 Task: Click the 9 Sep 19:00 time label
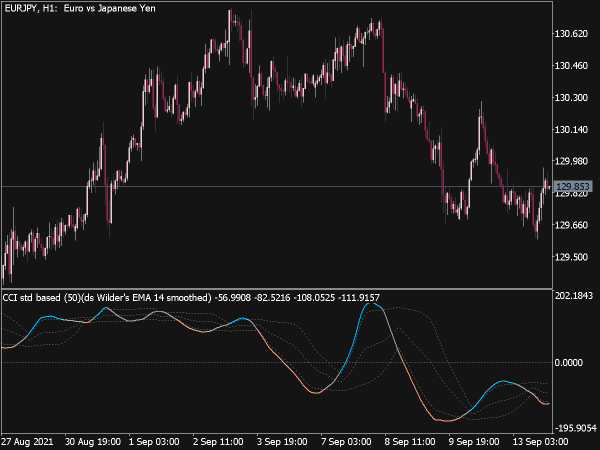[x=474, y=442]
